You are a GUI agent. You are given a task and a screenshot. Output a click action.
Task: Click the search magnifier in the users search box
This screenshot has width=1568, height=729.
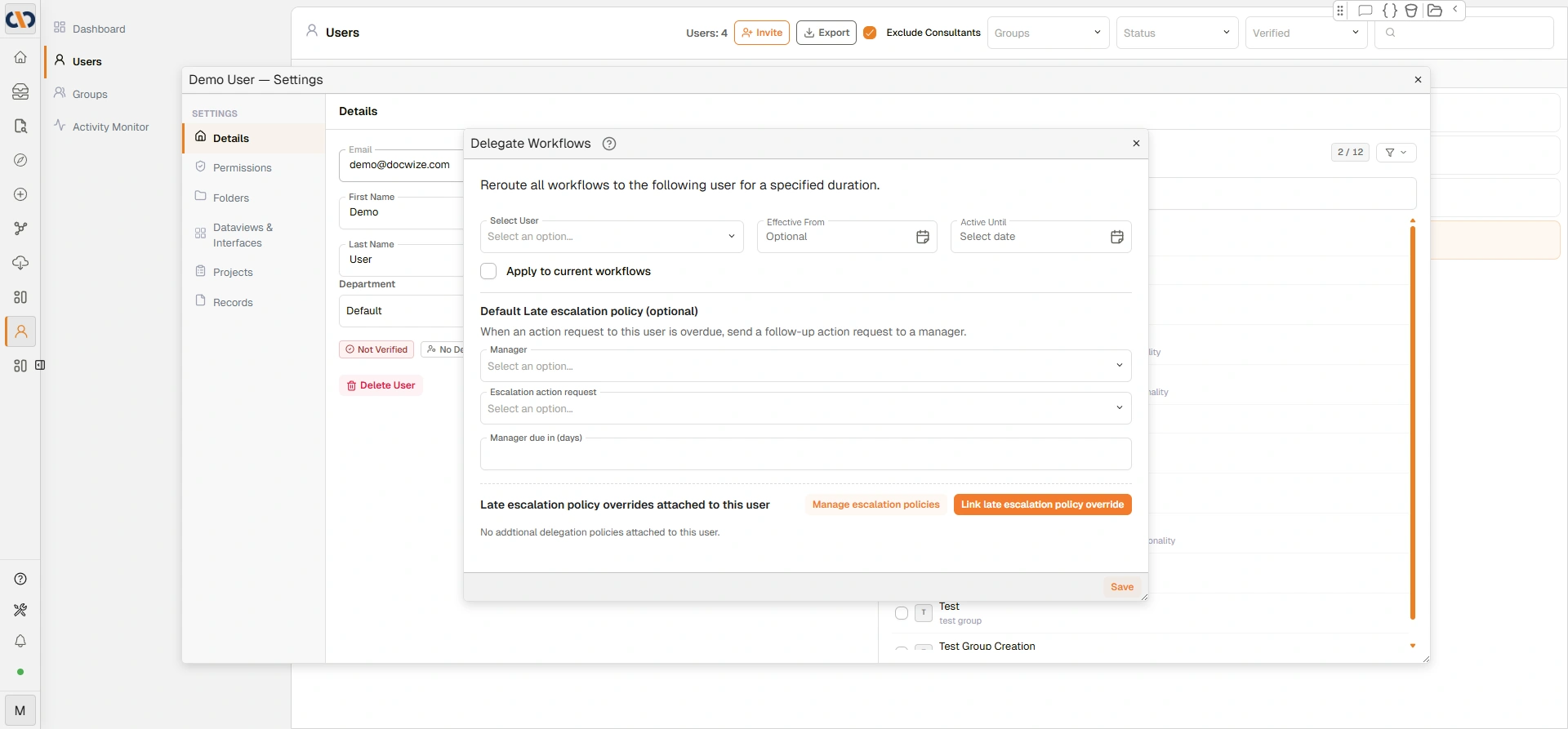[1391, 33]
